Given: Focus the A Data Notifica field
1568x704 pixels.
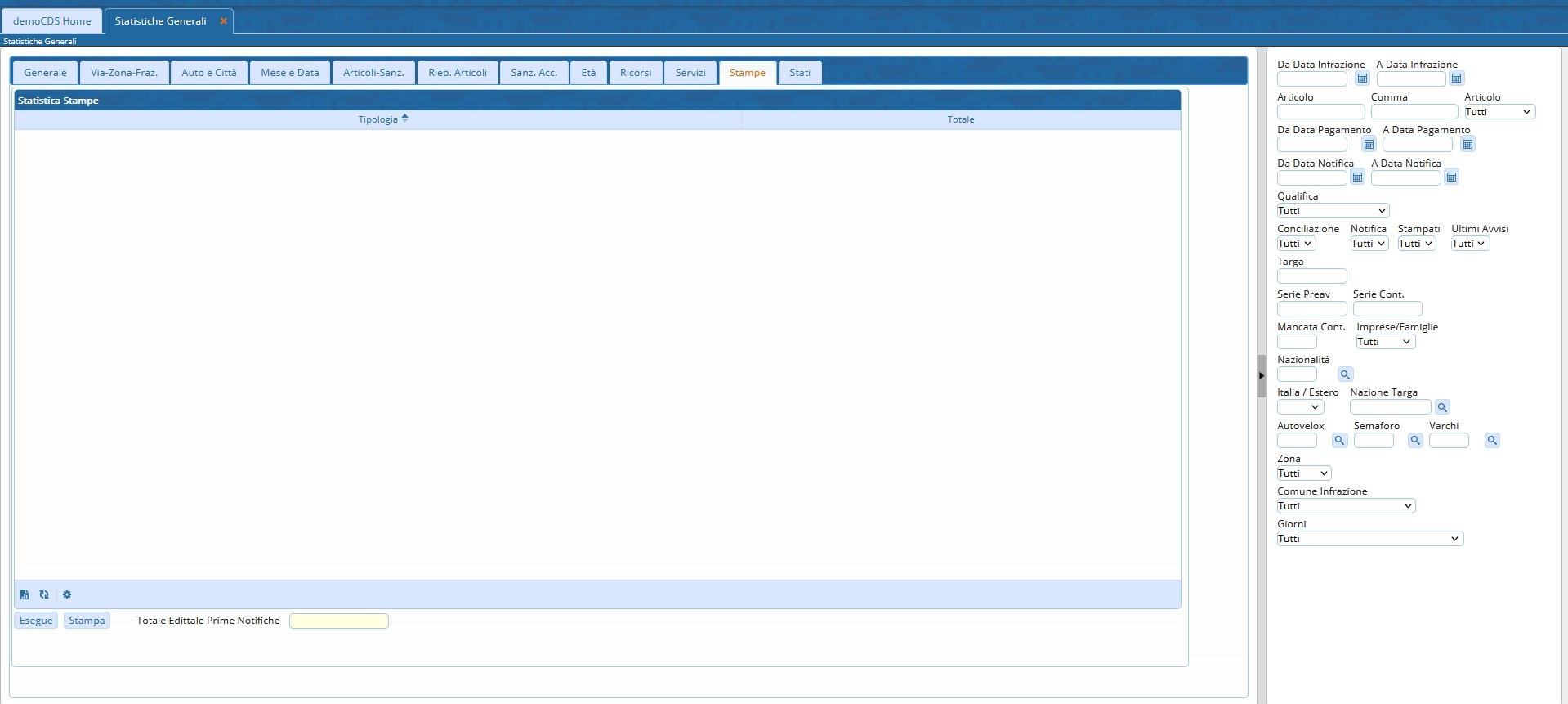Looking at the screenshot, I should point(1406,177).
